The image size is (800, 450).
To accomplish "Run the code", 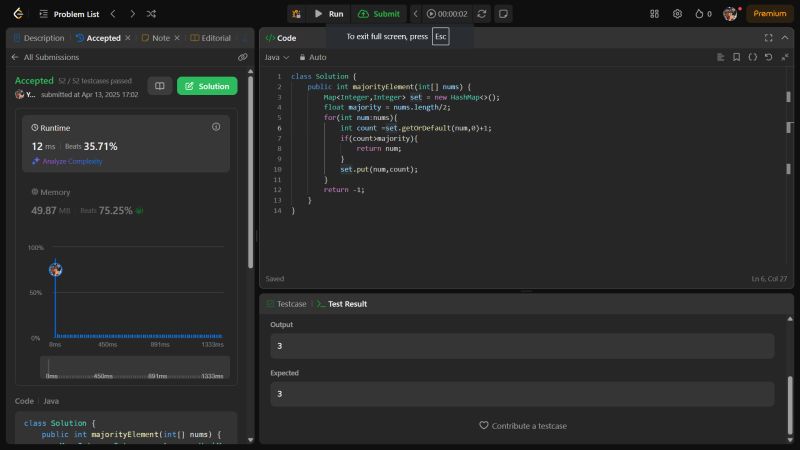I will (329, 14).
